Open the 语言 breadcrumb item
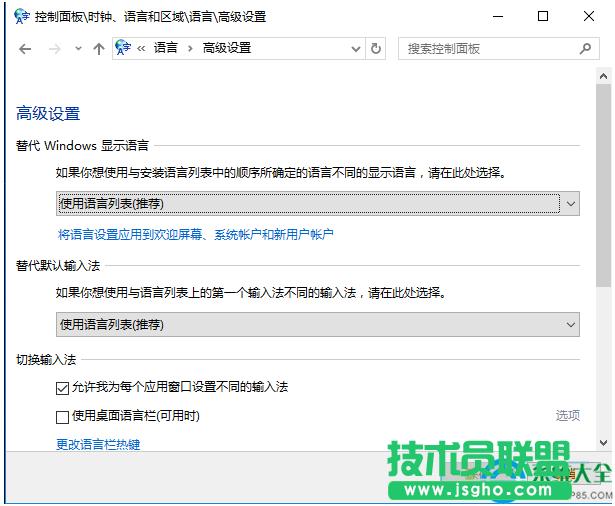The width and height of the screenshot is (615, 506). [x=166, y=48]
